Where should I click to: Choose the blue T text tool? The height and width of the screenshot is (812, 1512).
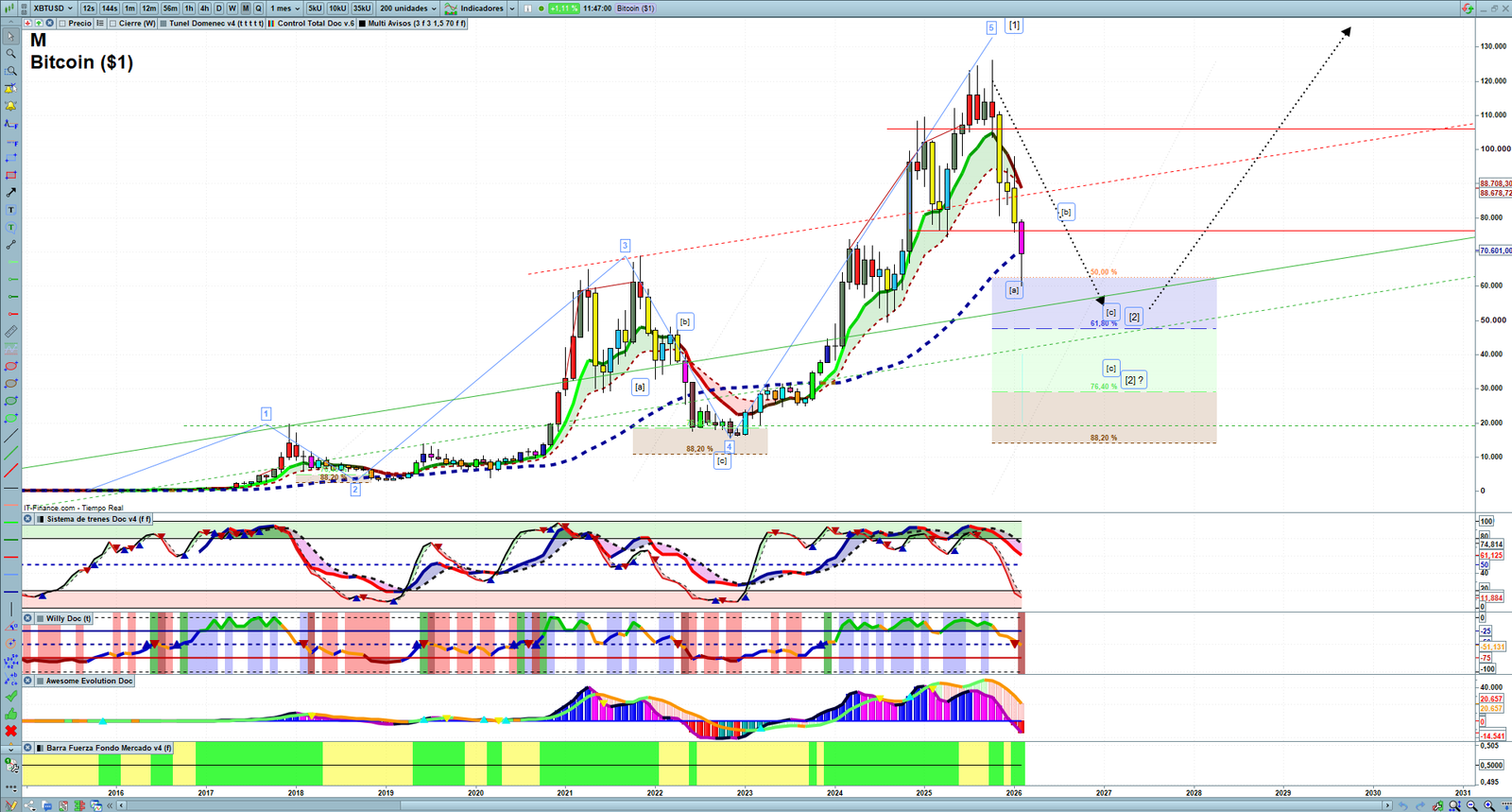point(11,210)
